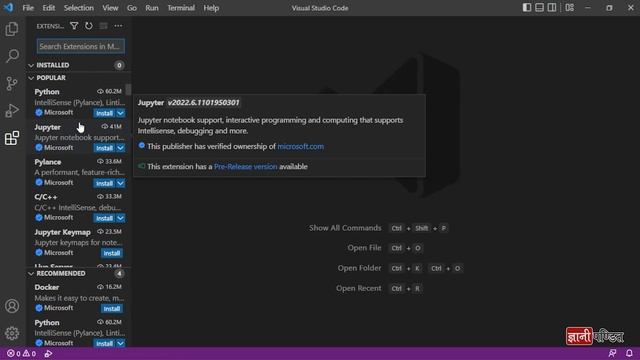Image resolution: width=640 pixels, height=360 pixels.
Task: Install the C/C++ extension
Action: click(104, 218)
